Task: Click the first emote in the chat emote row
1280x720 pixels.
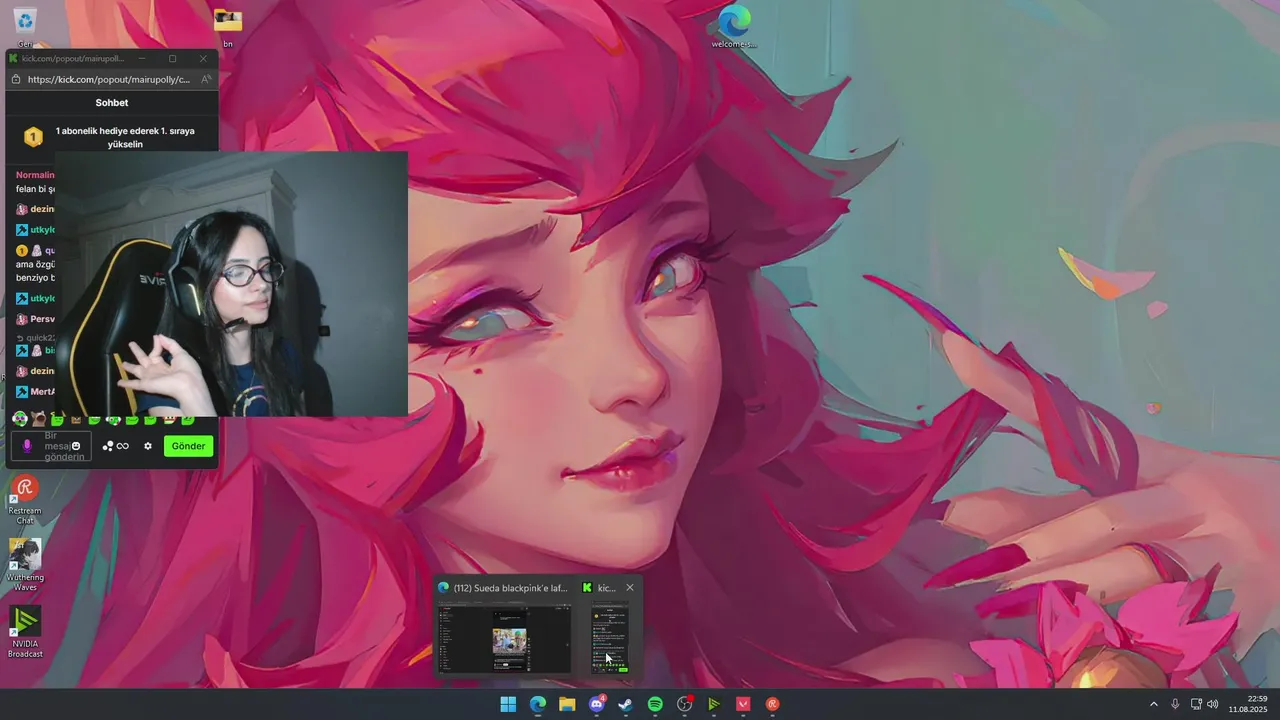Action: point(20,419)
